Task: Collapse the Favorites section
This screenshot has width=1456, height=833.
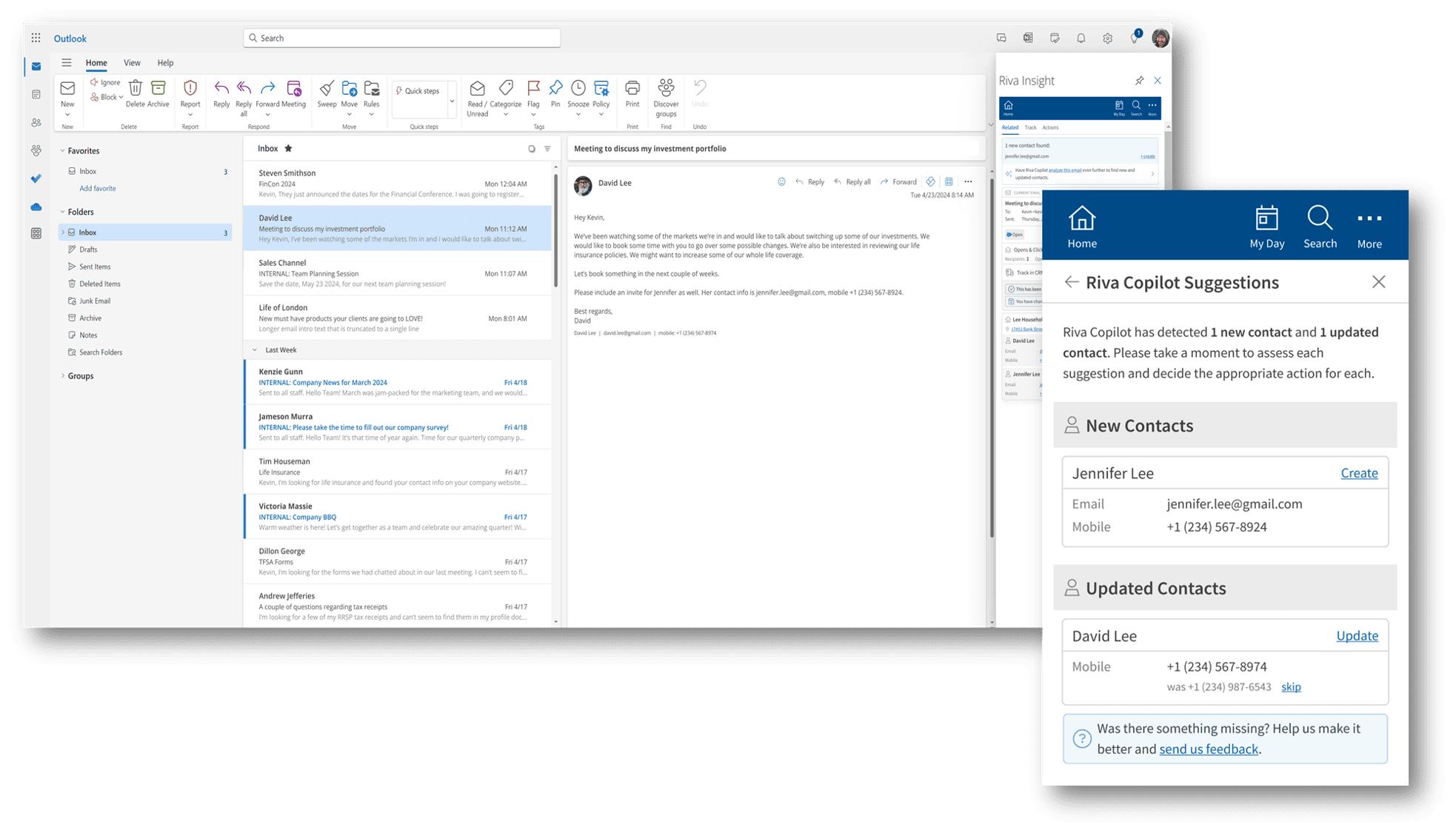Action: 62,151
